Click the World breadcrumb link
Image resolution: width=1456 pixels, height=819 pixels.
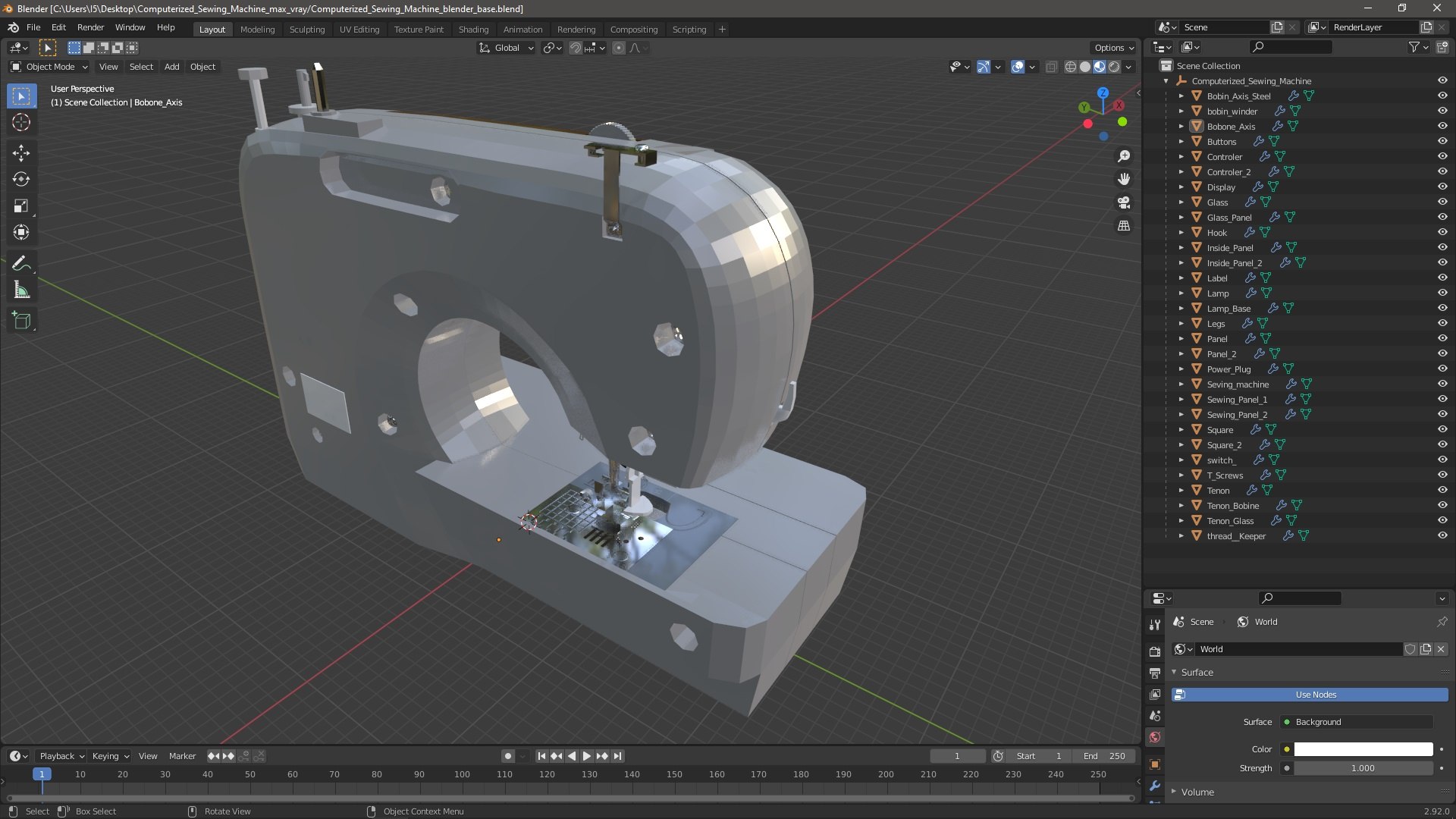point(1265,622)
